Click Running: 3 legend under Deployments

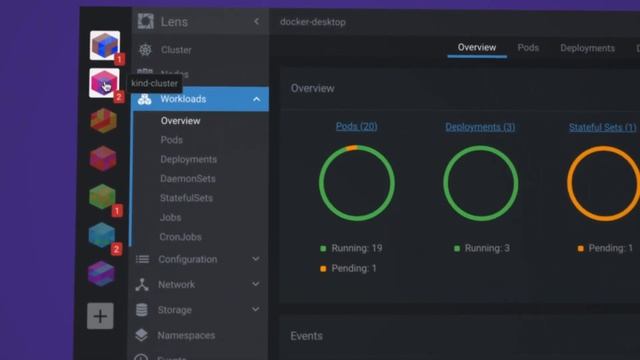coord(482,248)
